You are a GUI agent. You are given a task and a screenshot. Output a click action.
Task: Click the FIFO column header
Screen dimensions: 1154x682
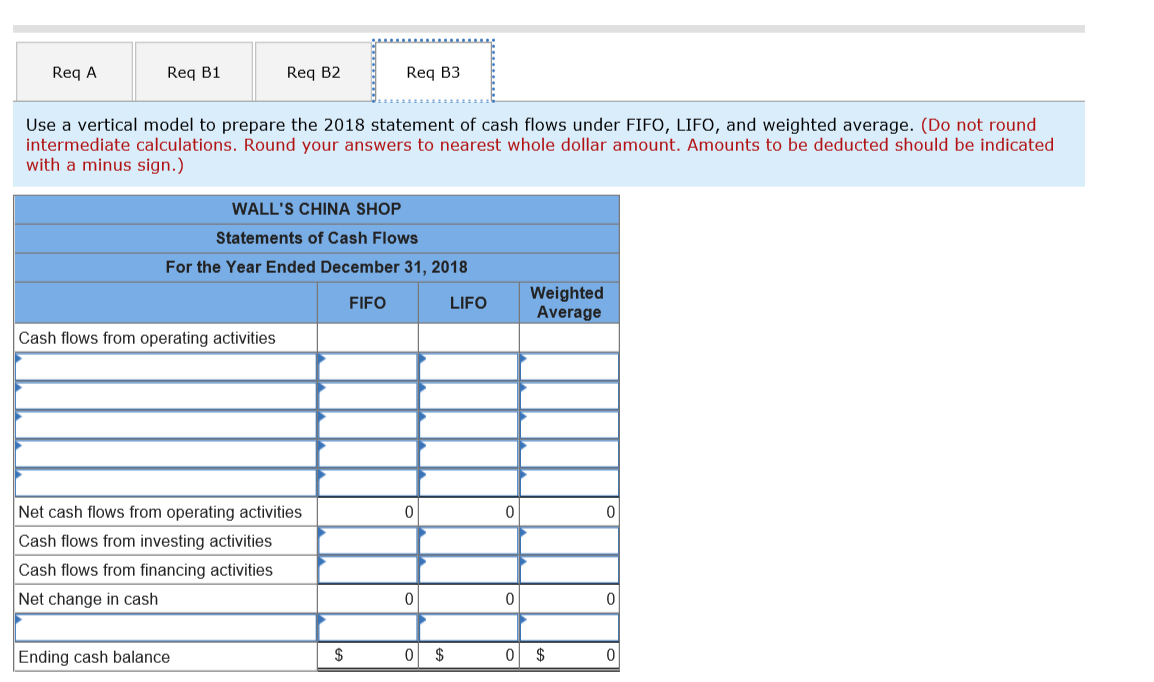[x=367, y=303]
